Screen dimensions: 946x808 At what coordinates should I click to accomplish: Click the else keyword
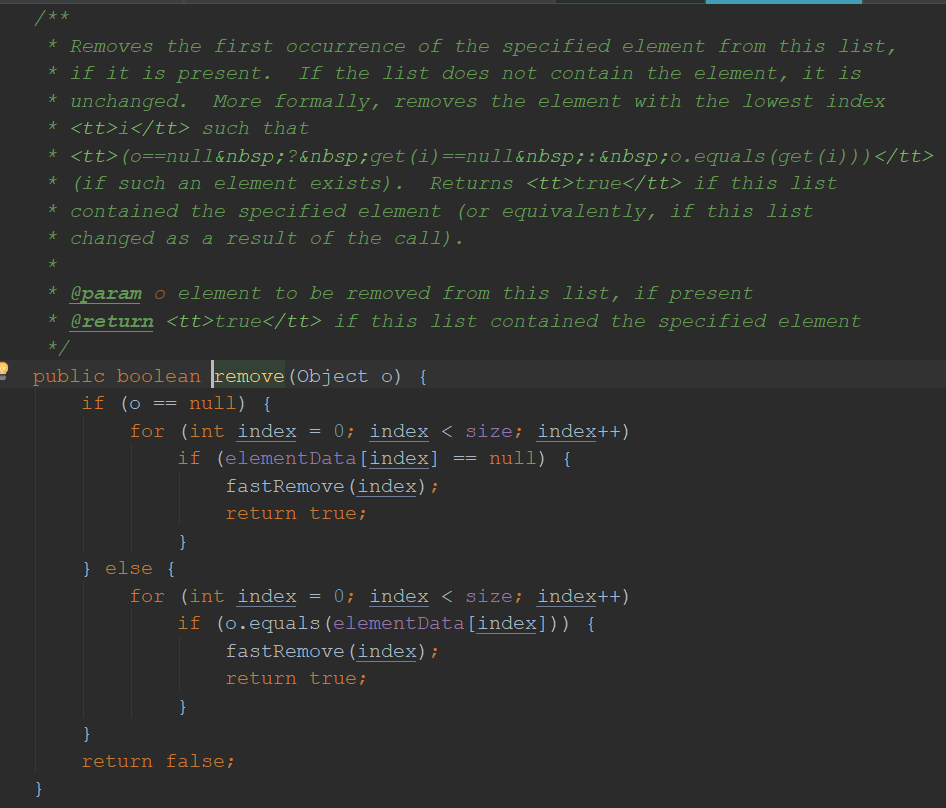(129, 568)
